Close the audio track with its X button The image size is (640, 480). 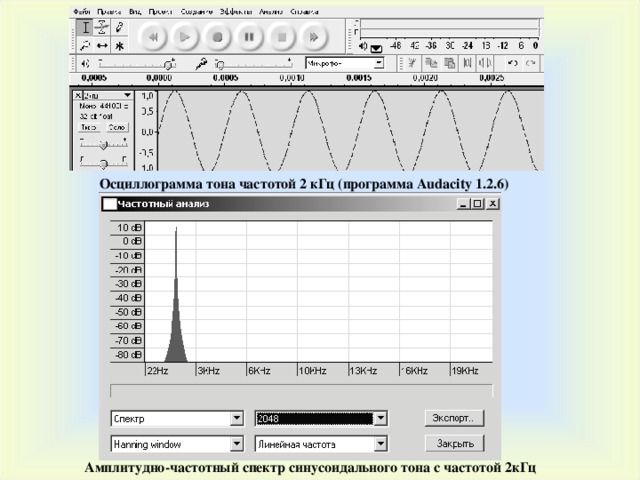pyautogui.click(x=78, y=96)
